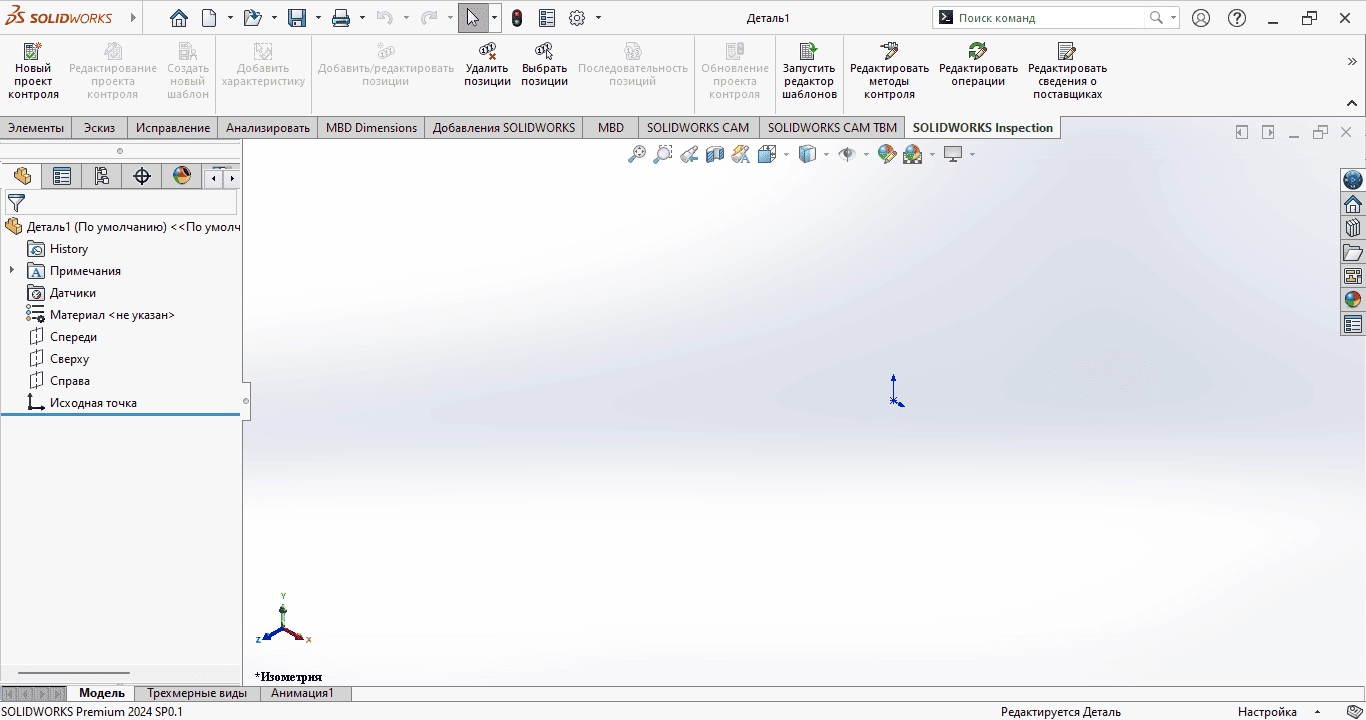Click Настройка in the status bar
The image size is (1366, 720).
[1267, 712]
